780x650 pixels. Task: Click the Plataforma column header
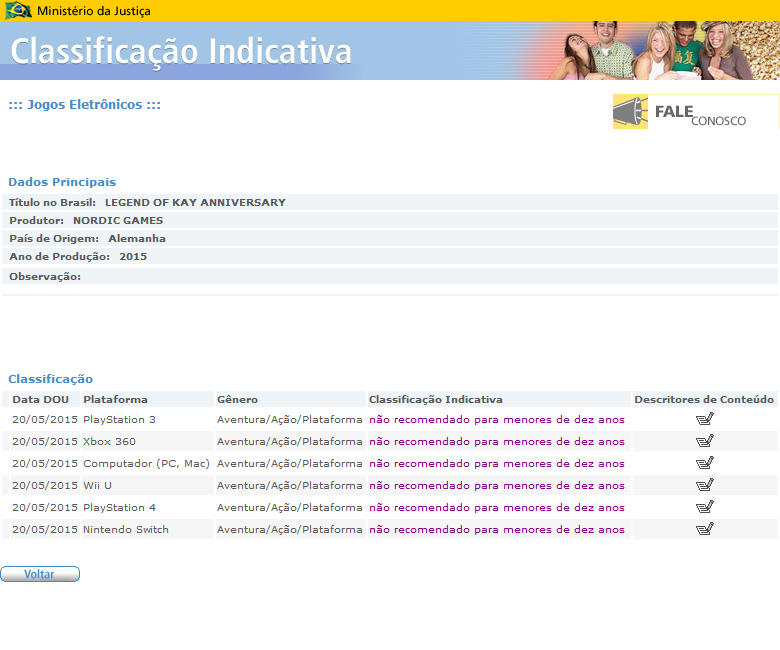click(115, 399)
